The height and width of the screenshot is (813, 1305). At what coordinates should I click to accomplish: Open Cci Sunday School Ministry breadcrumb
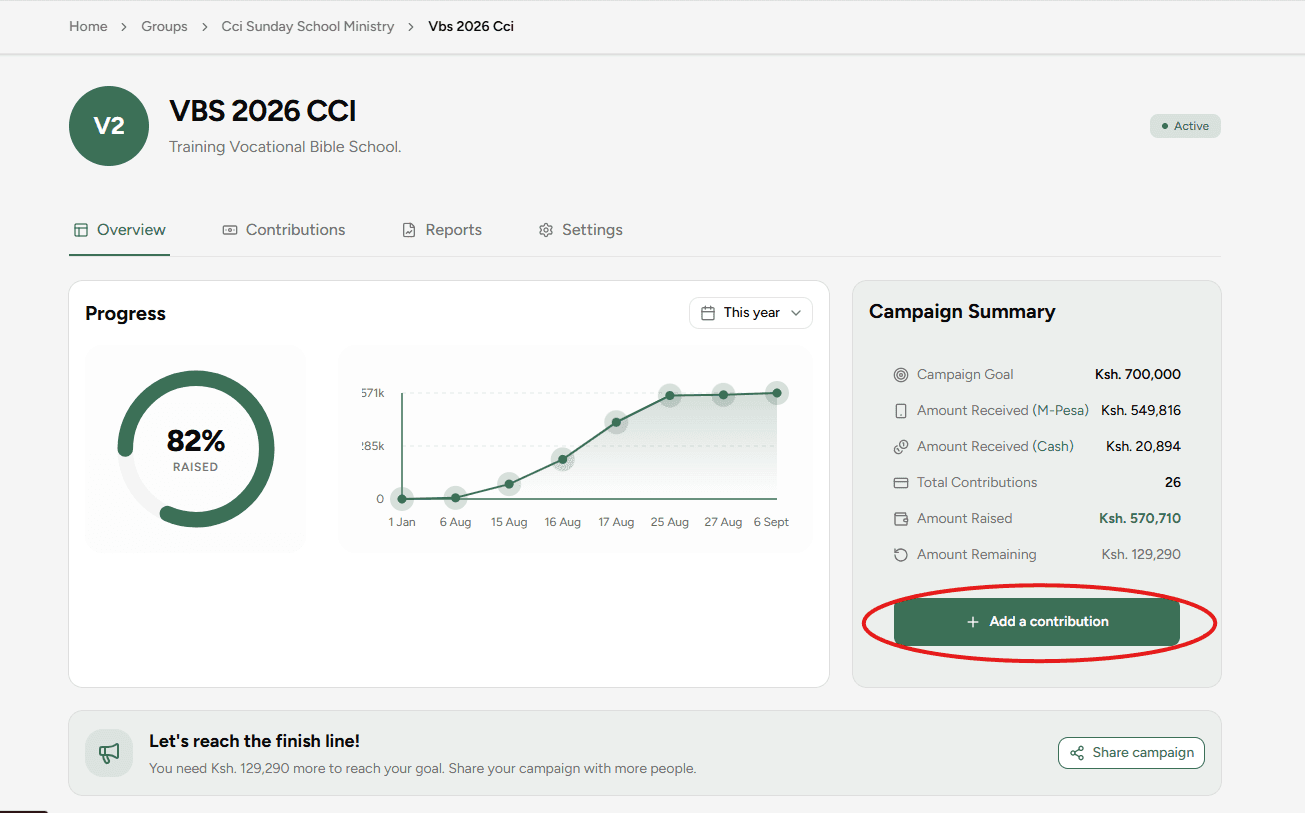click(x=308, y=27)
